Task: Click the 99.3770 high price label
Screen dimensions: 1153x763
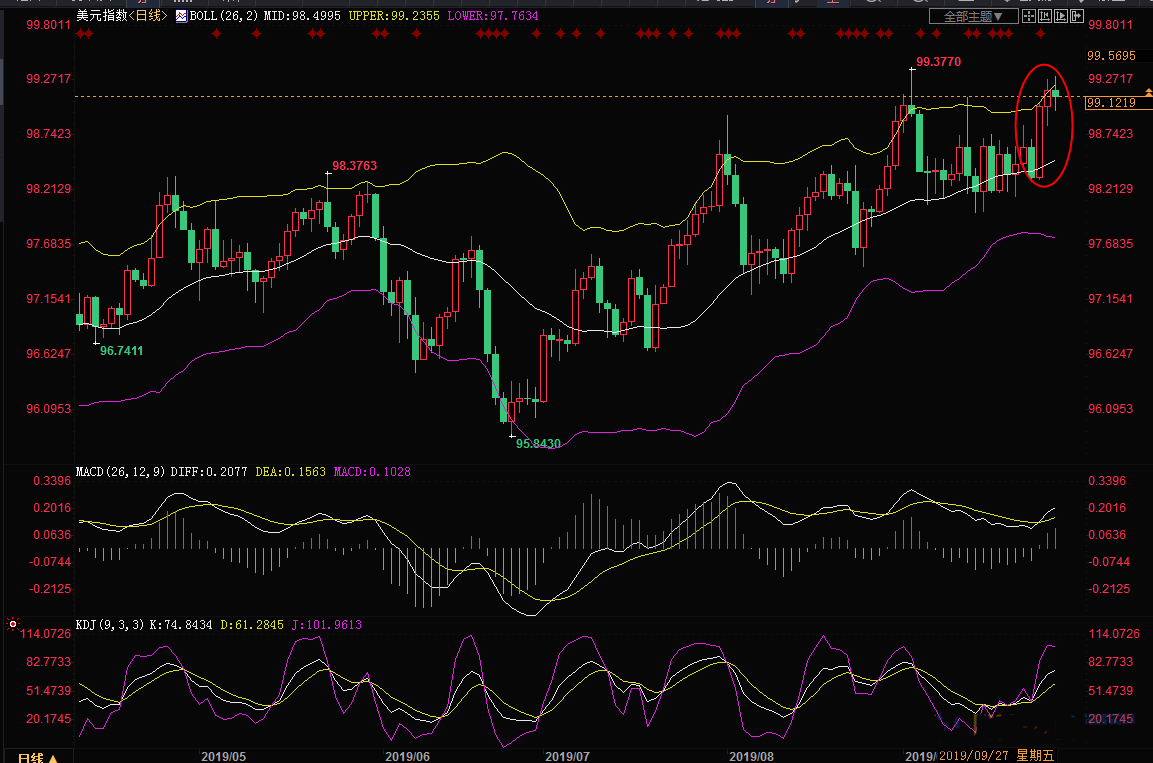Action: 938,62
